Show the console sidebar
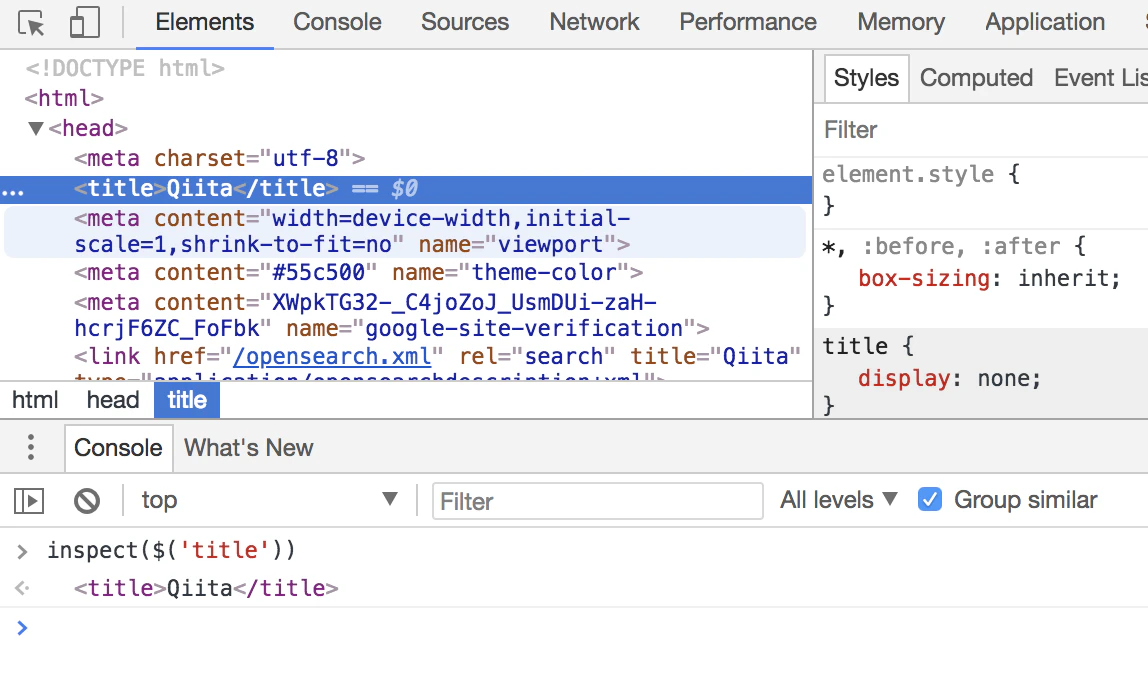This screenshot has height=678, width=1148. pyautogui.click(x=29, y=501)
